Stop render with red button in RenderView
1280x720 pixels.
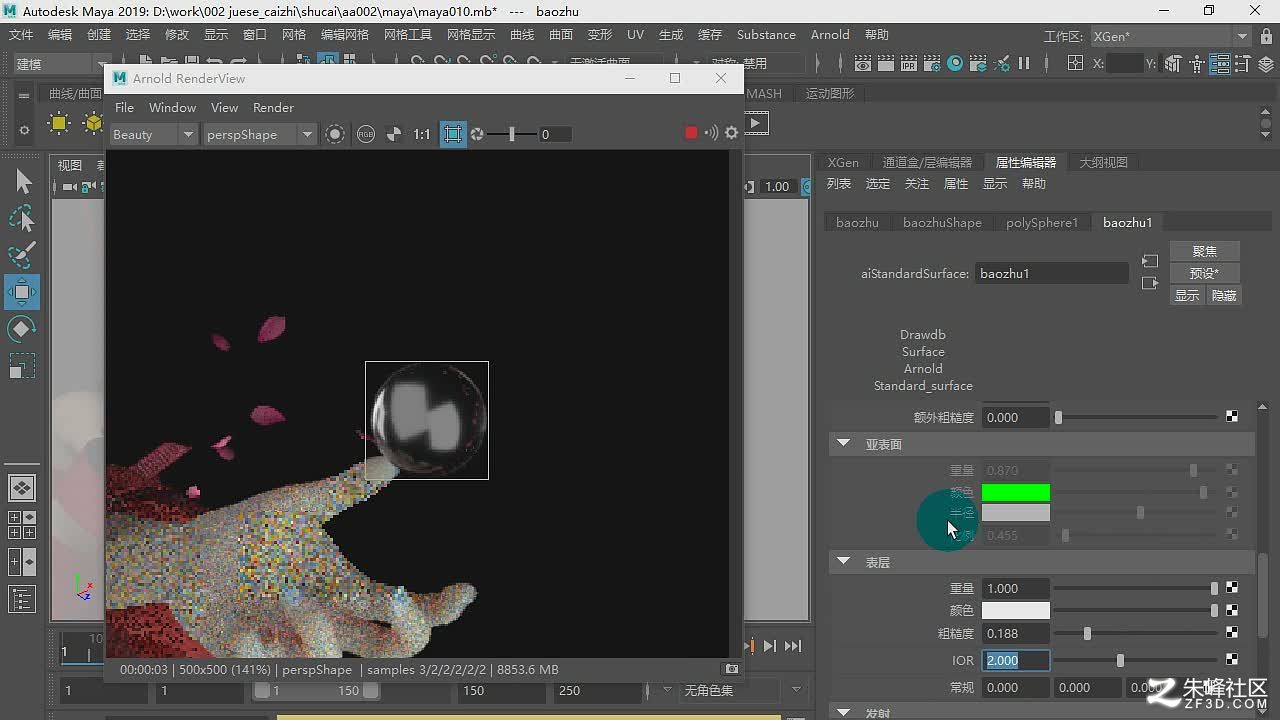click(x=691, y=133)
